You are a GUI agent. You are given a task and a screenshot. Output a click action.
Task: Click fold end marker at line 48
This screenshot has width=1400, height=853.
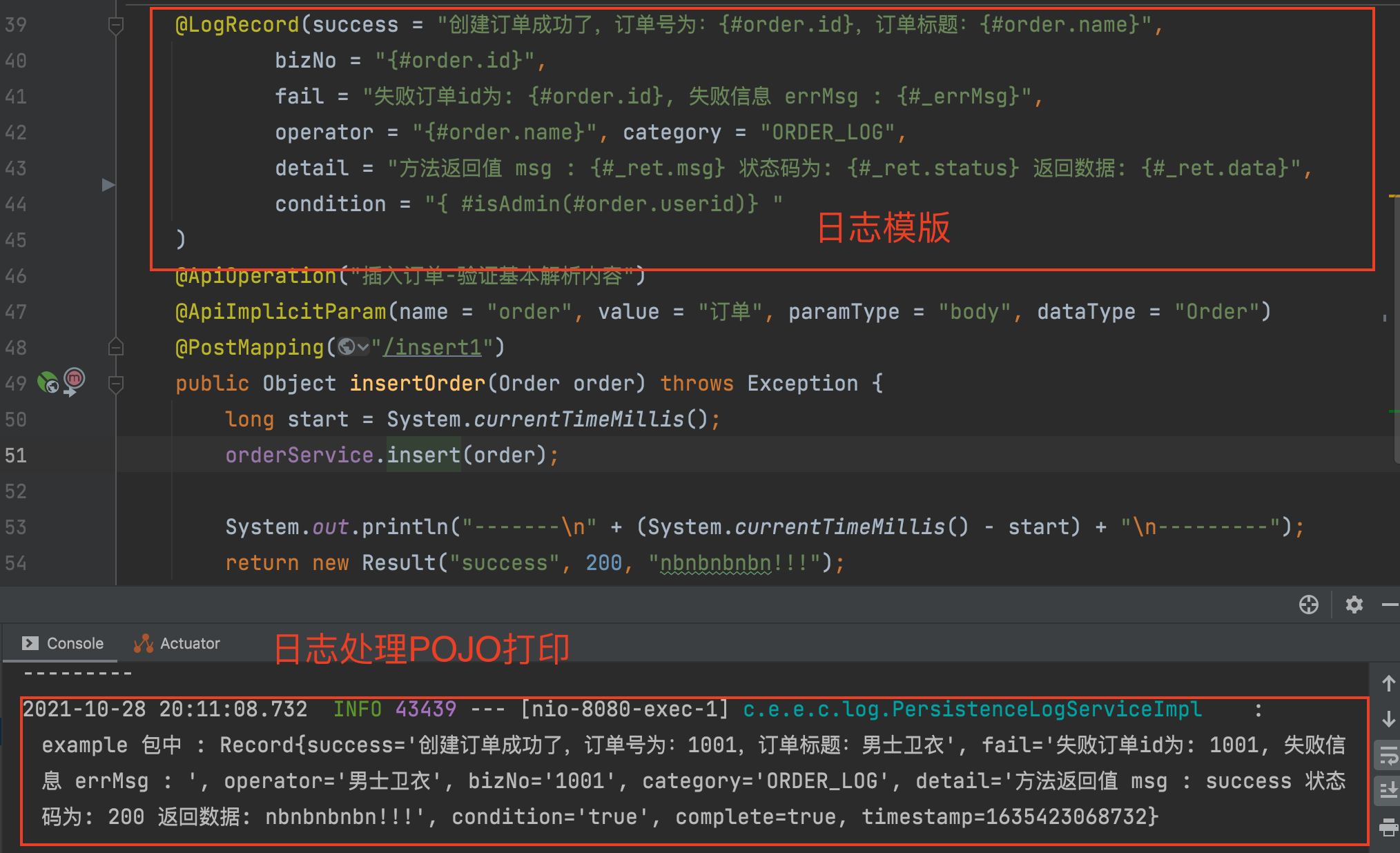(x=116, y=347)
